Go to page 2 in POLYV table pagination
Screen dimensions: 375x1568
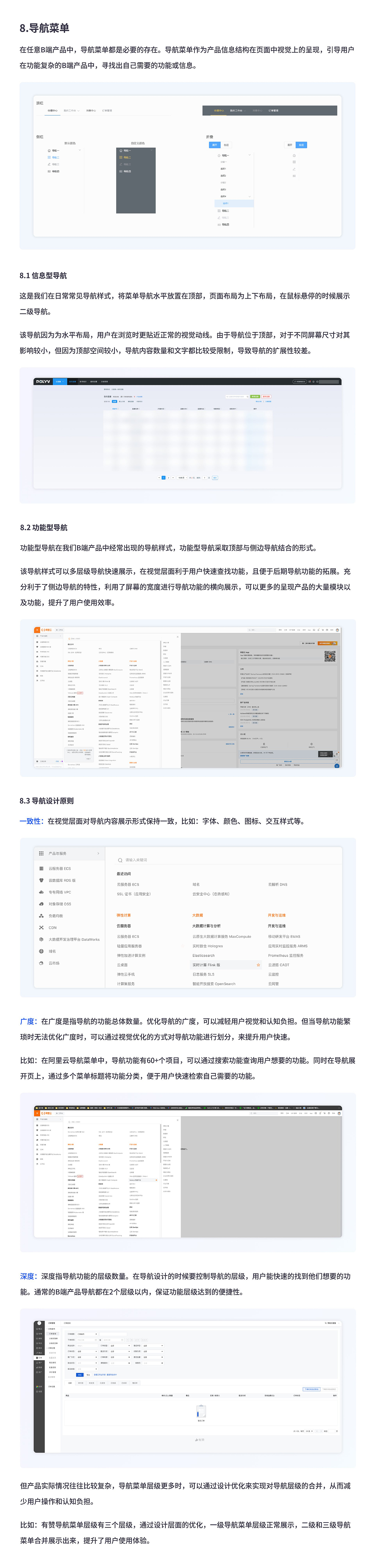168,478
